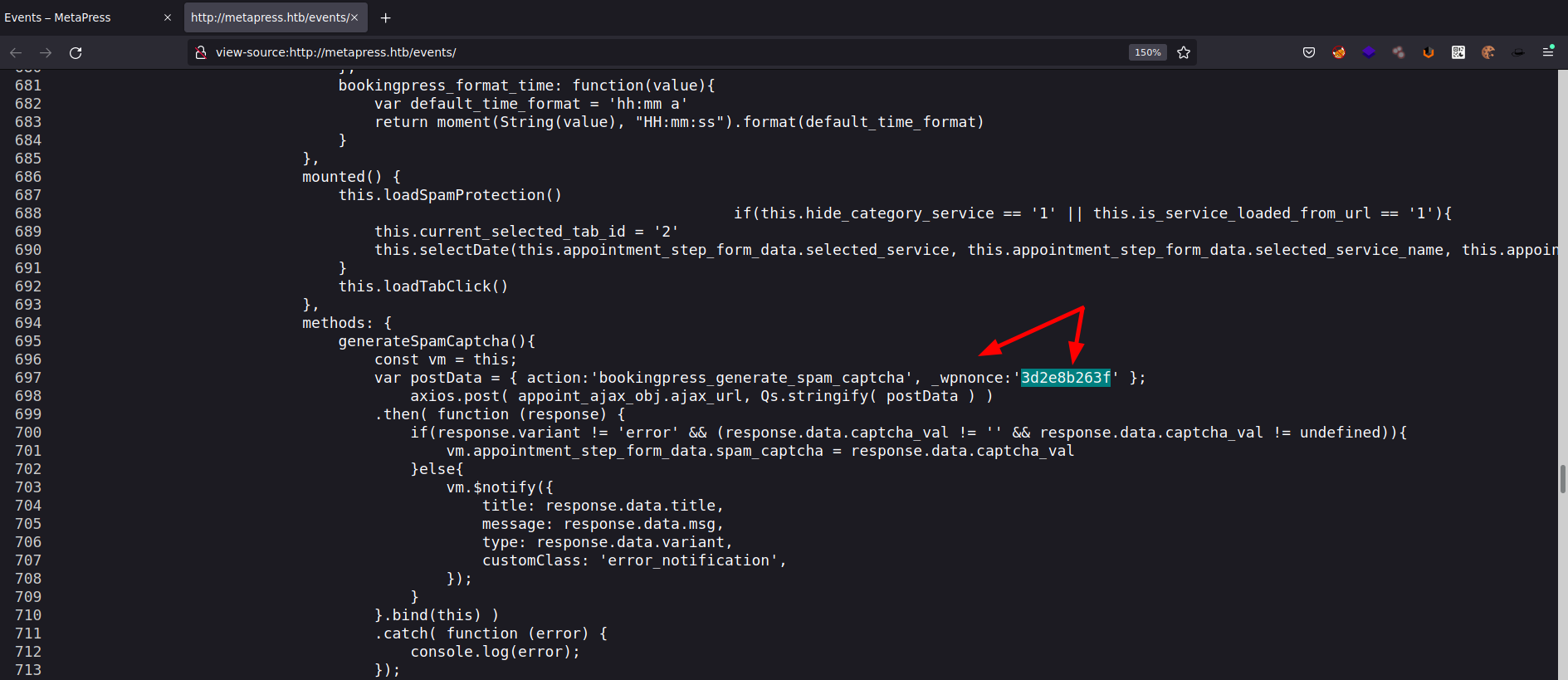The image size is (1568, 680).
Task: Click '.catch( function (error) {' line
Action: pos(491,634)
